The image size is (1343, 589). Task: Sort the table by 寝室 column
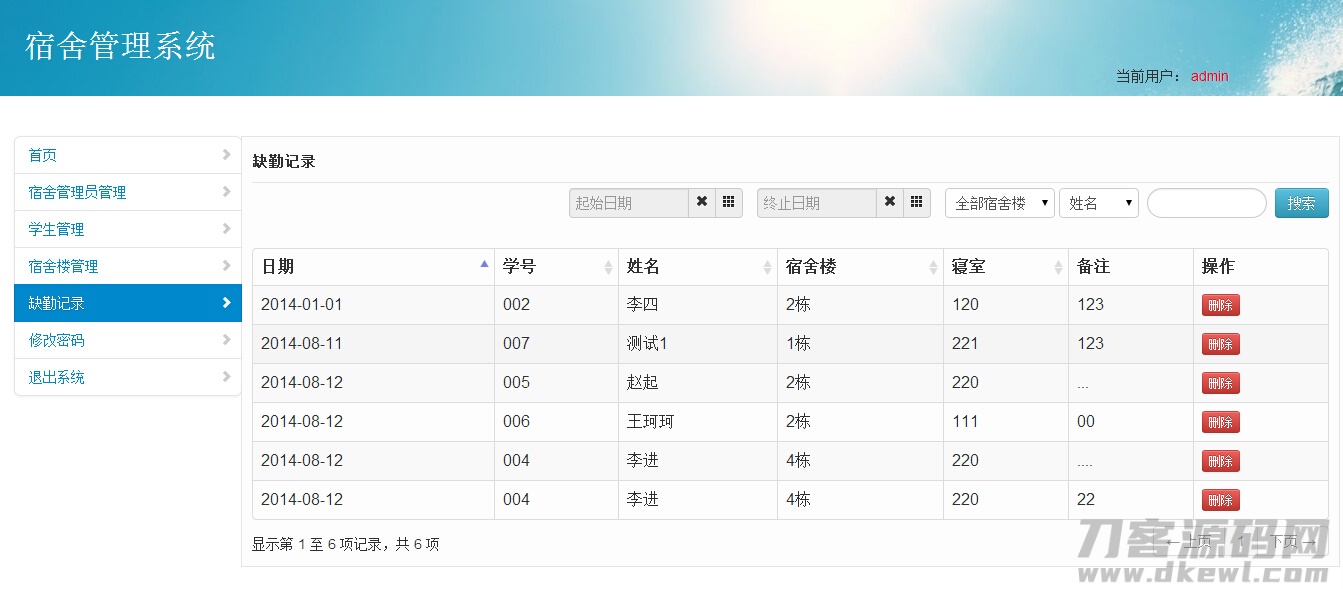[1005, 267]
